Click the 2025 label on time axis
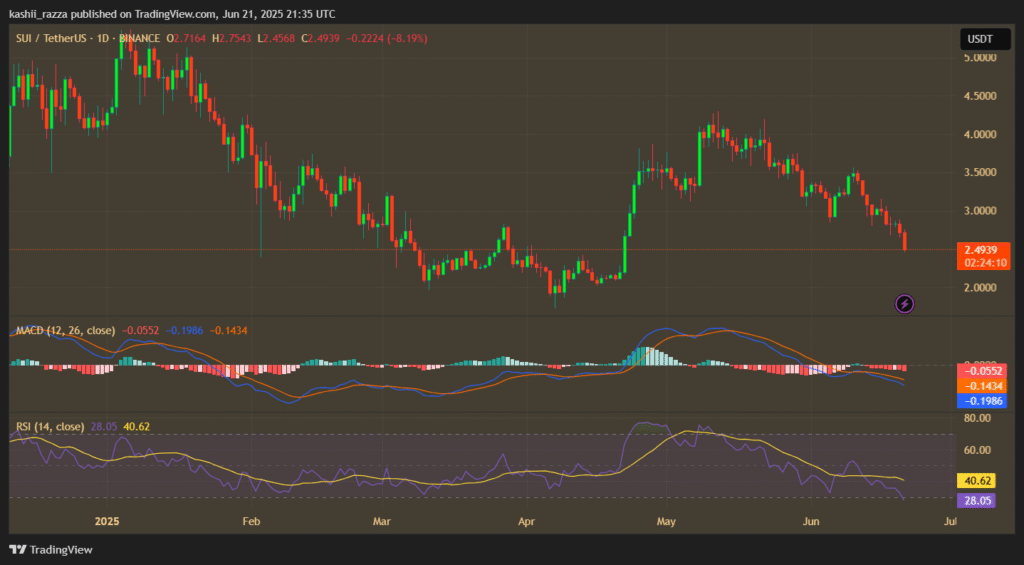Screen dimensions: 1024x565 pyautogui.click(x=107, y=521)
